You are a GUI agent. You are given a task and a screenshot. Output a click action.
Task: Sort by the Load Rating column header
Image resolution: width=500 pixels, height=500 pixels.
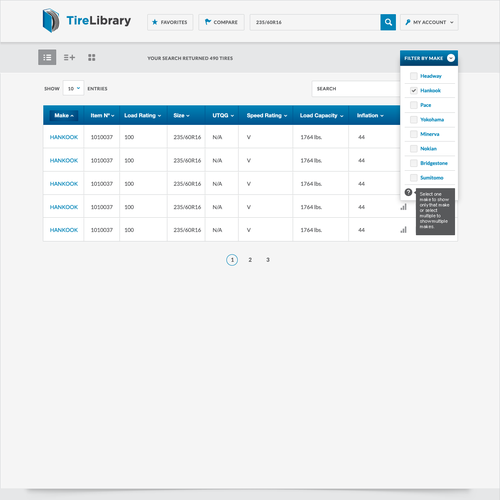coord(143,115)
